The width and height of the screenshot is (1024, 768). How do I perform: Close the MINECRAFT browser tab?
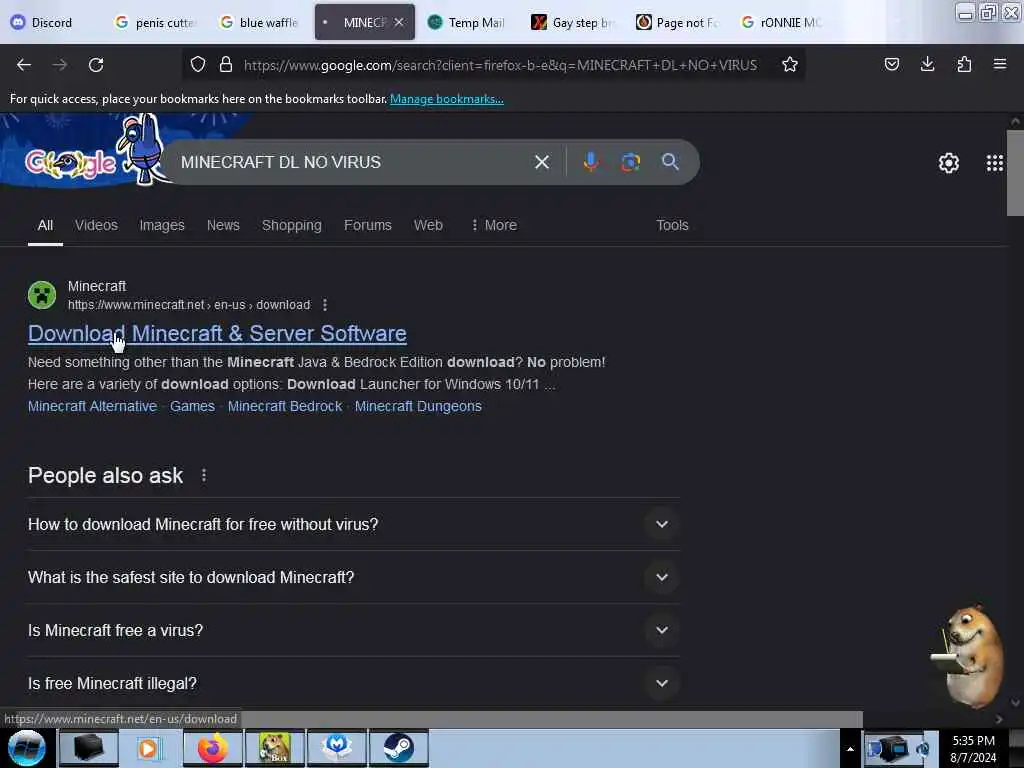399,22
